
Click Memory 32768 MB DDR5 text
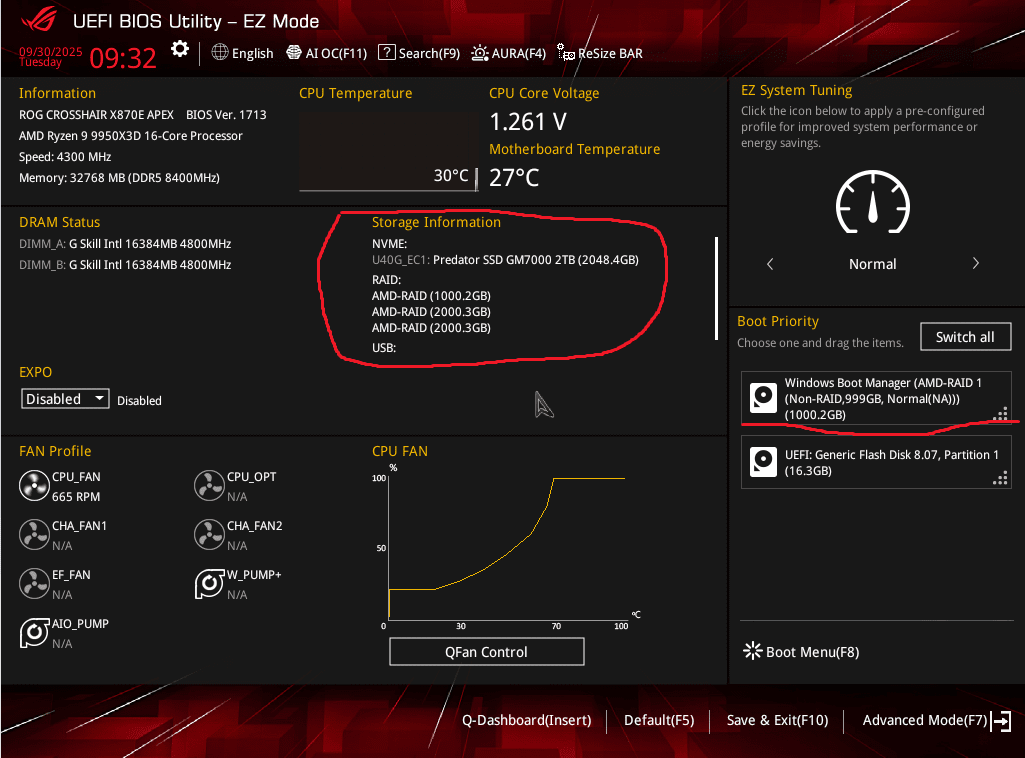click(x=119, y=178)
